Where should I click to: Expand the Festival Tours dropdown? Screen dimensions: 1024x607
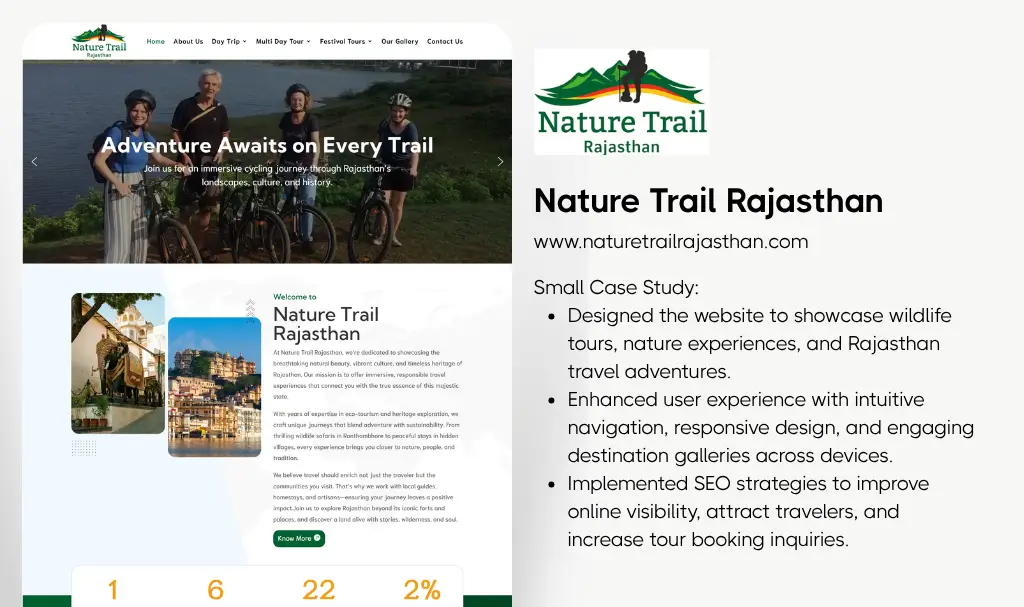tap(345, 41)
